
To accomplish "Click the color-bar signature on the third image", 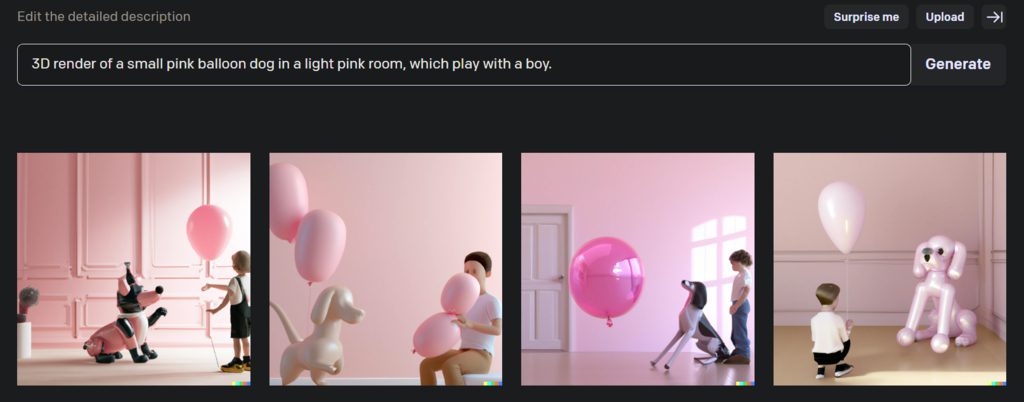I will pyautogui.click(x=745, y=383).
